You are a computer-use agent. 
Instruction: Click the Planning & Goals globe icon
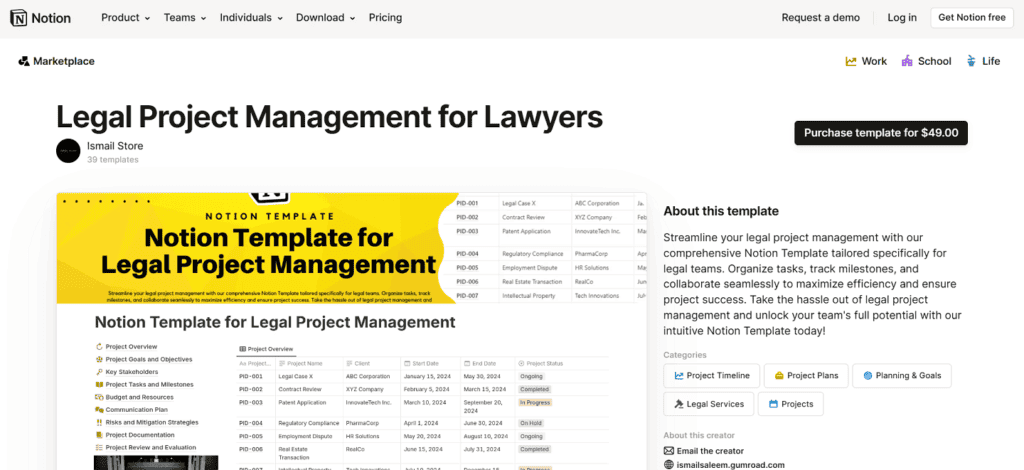pos(868,376)
